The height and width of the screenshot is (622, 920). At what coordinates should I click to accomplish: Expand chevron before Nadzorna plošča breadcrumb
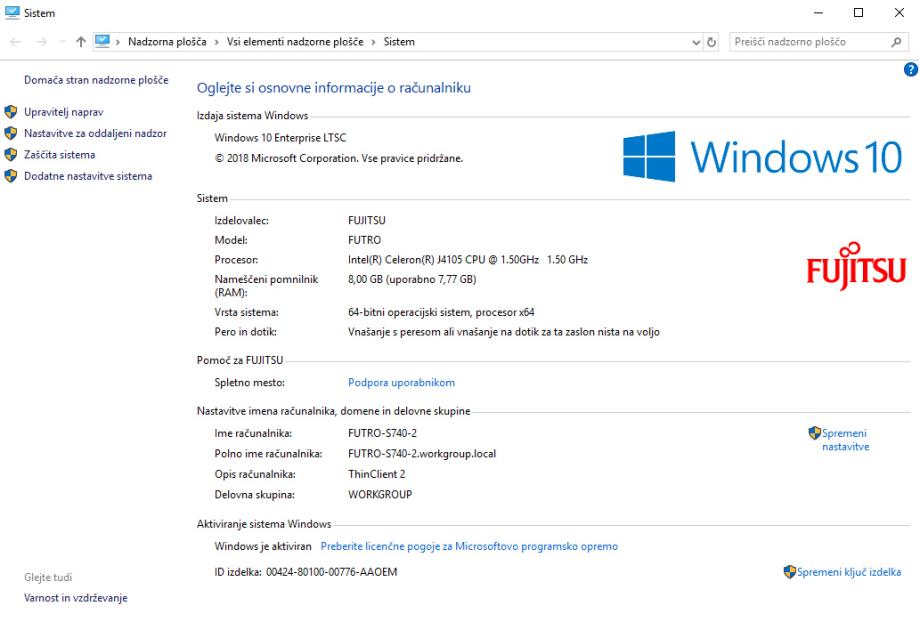118,42
